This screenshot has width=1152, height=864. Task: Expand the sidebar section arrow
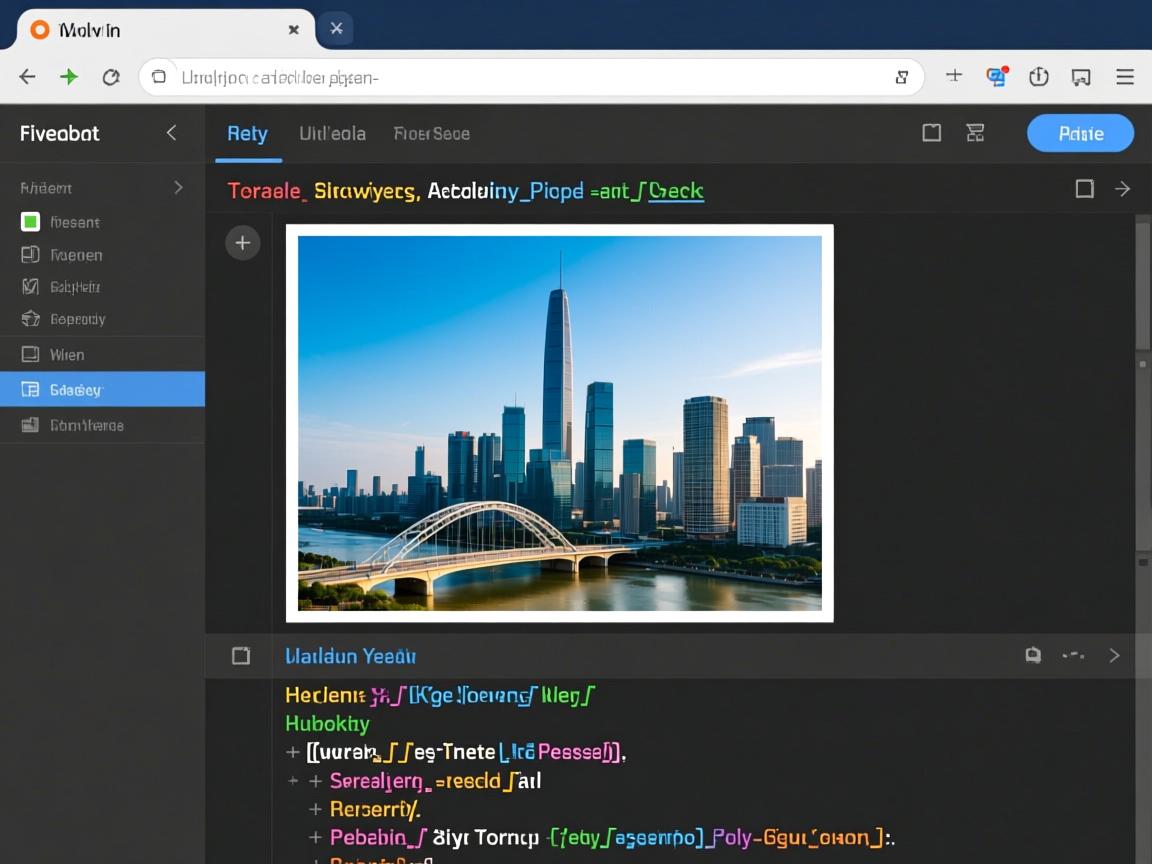click(x=178, y=187)
